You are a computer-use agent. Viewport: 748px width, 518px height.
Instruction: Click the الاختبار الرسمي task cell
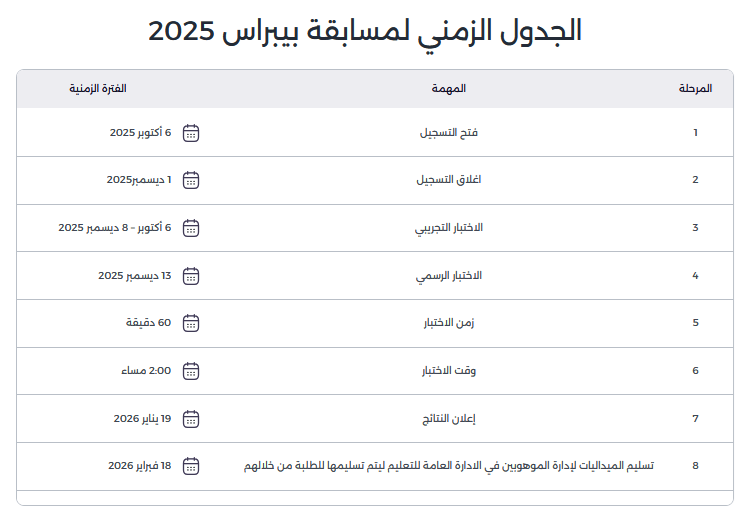(449, 275)
